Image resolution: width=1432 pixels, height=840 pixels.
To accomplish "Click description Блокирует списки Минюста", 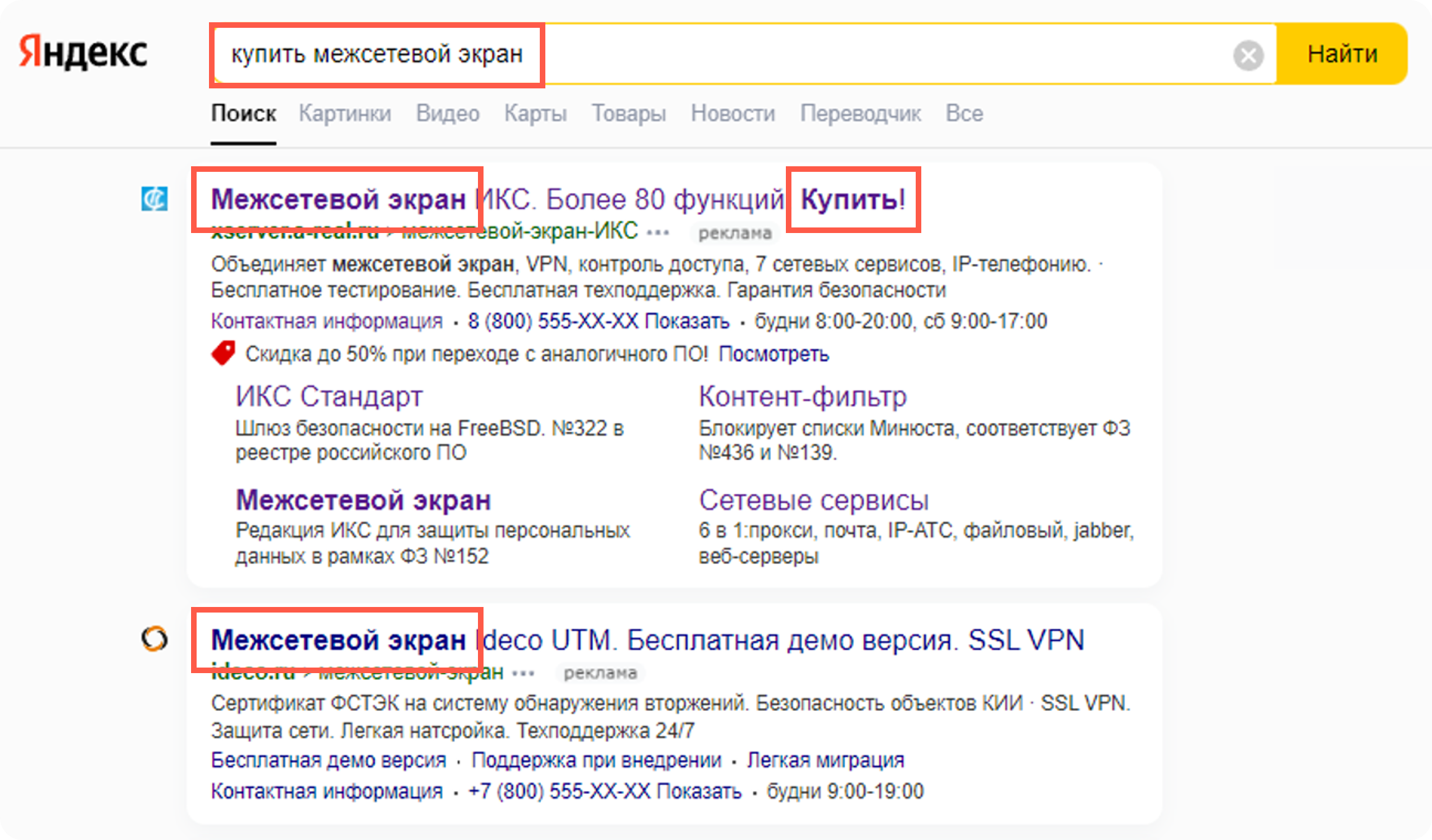I will [x=914, y=440].
